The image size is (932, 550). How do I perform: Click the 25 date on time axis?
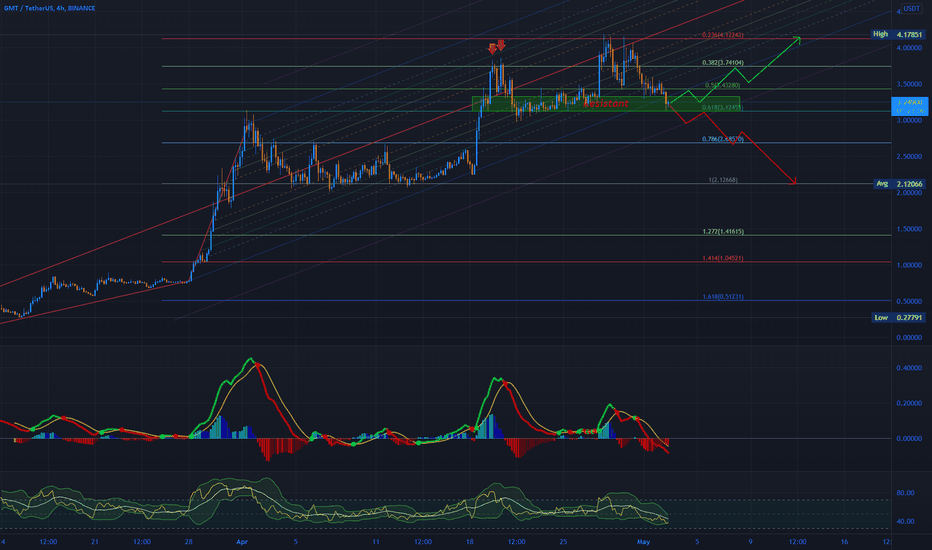563,542
